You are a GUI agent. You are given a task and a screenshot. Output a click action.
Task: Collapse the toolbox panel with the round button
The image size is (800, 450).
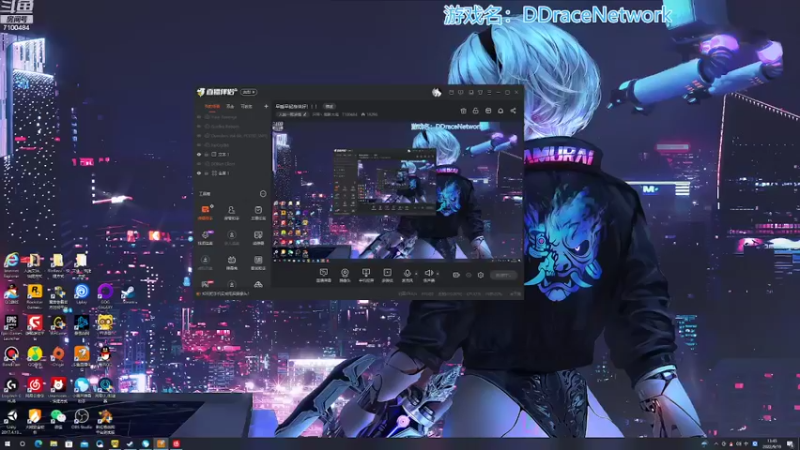pos(263,194)
